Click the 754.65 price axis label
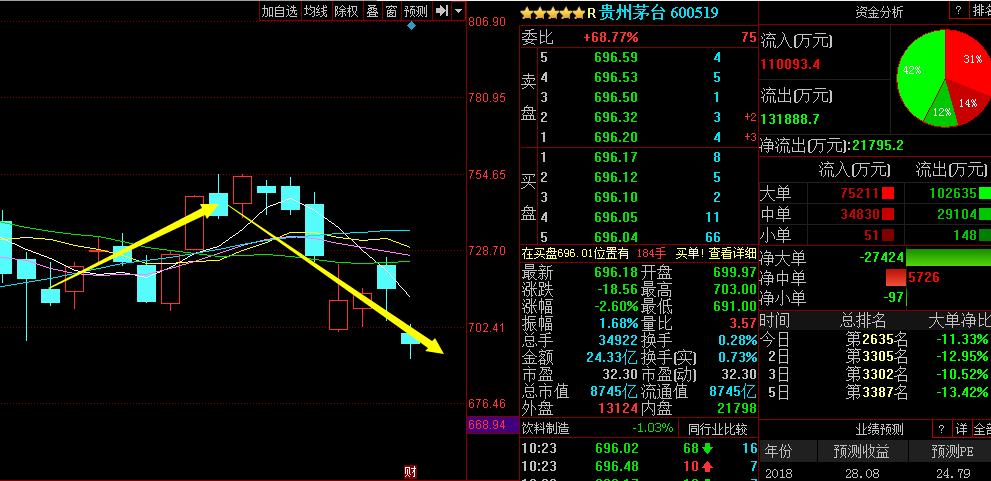991x481 pixels. click(x=486, y=174)
